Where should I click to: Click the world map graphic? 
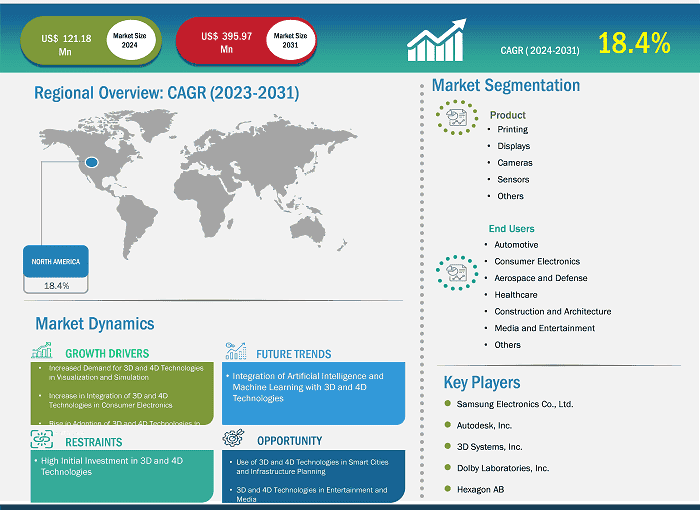coord(198,184)
